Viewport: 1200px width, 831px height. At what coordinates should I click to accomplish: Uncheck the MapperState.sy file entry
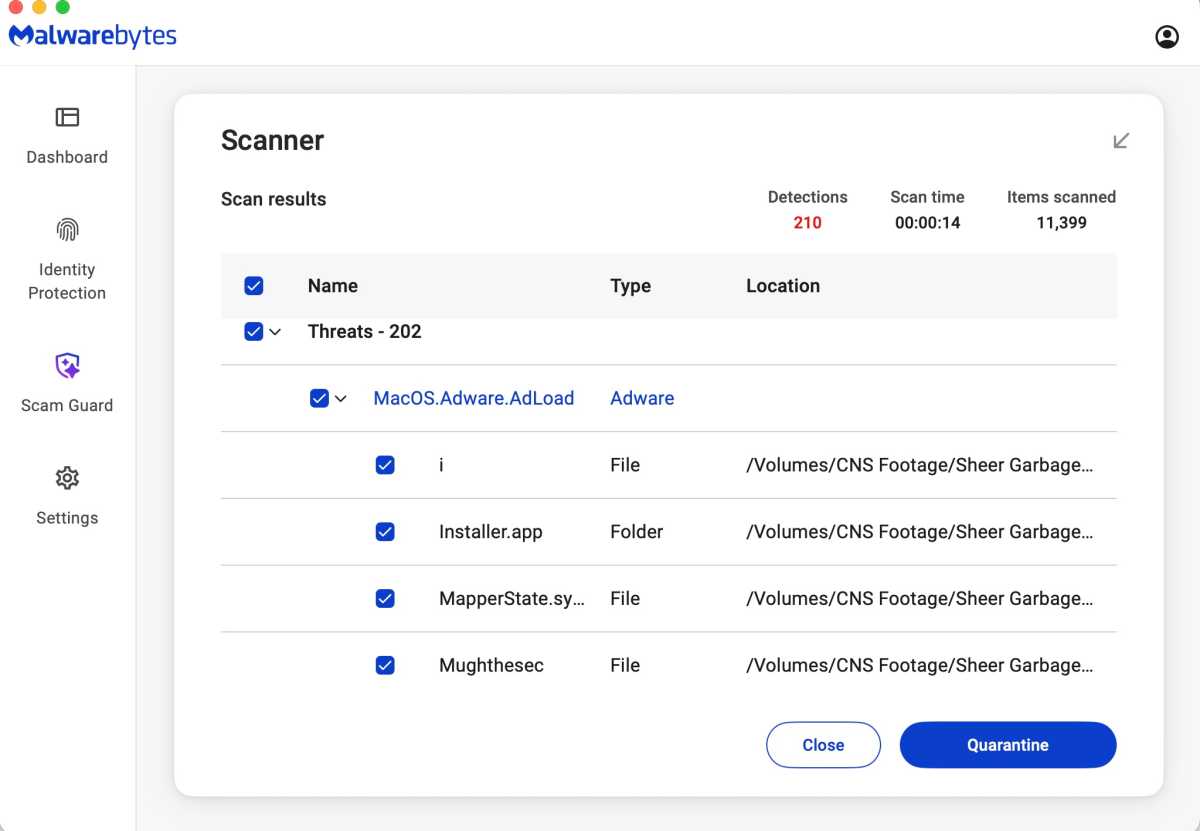click(x=385, y=598)
